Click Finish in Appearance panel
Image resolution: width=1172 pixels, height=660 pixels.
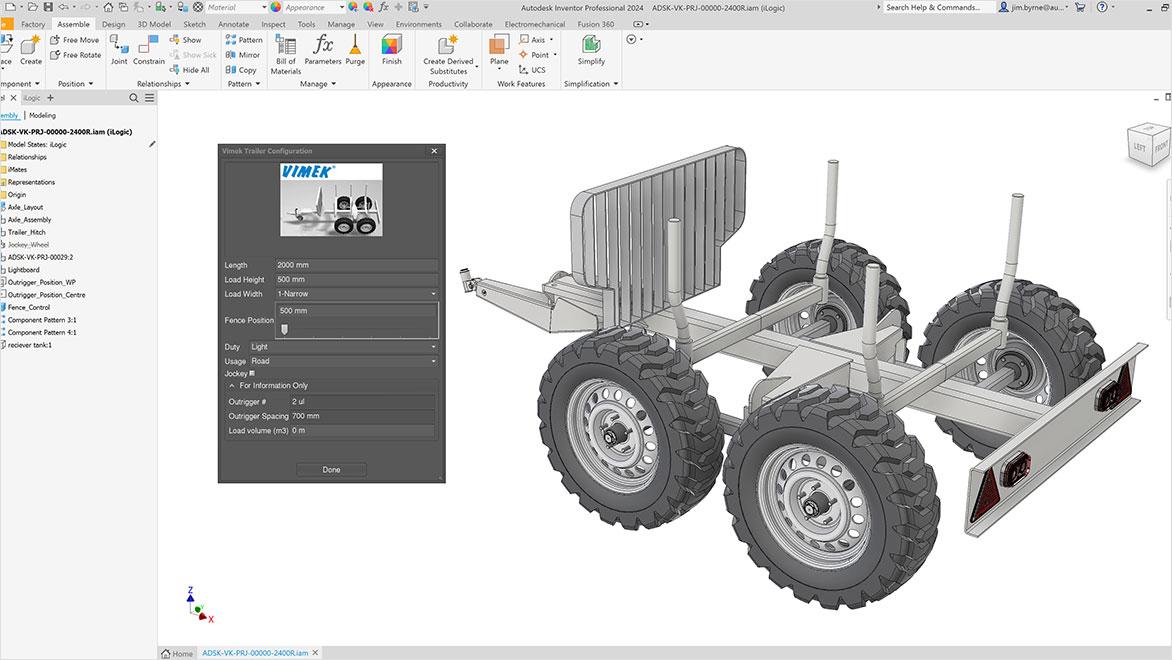point(392,50)
